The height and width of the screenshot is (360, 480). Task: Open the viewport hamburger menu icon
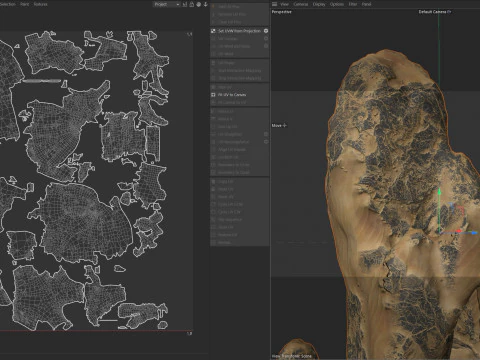pyautogui.click(x=274, y=4)
